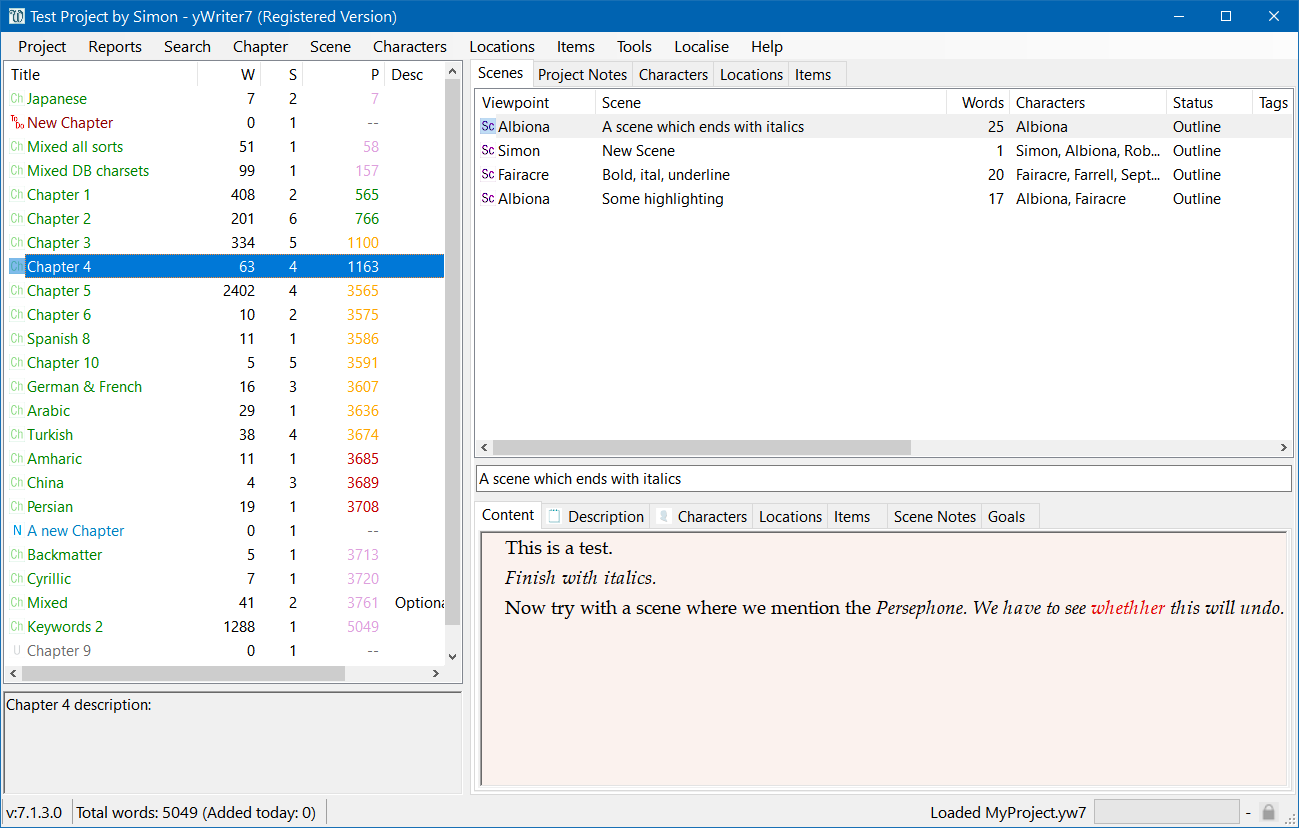Click the yWriter app icon in title bar
This screenshot has width=1299, height=828.
point(16,16)
